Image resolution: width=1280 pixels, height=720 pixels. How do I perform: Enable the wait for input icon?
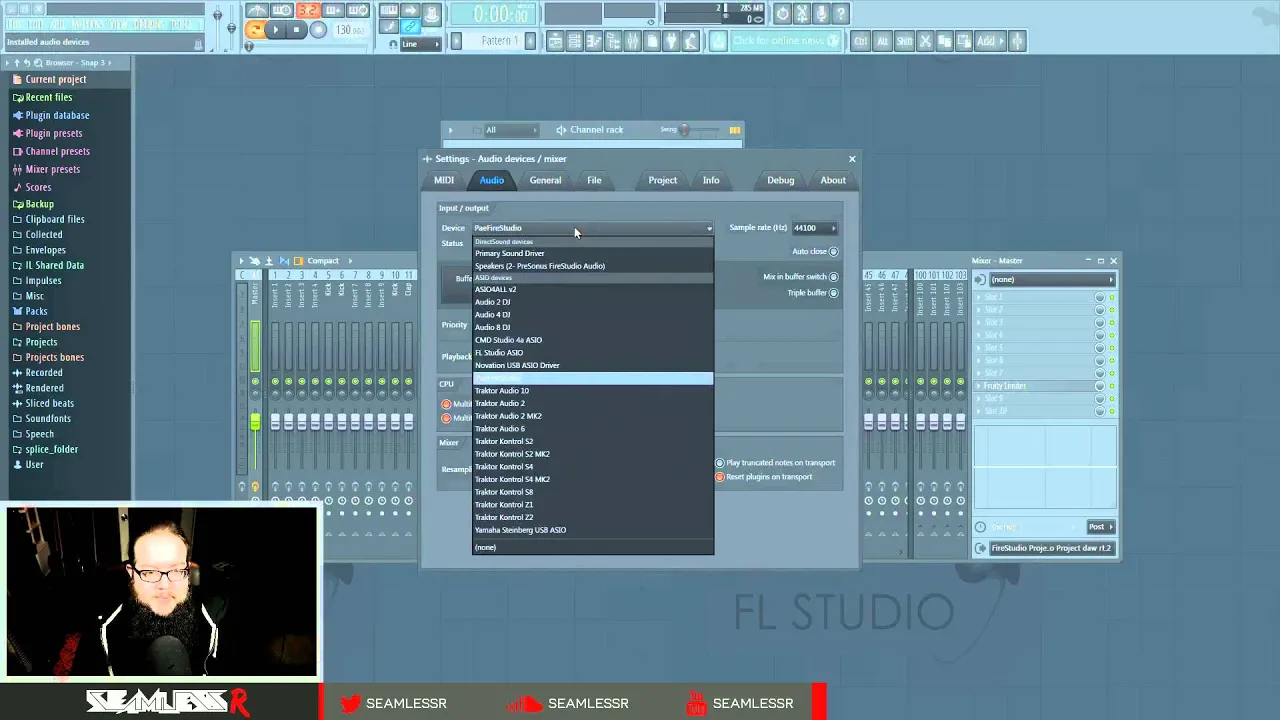point(282,11)
